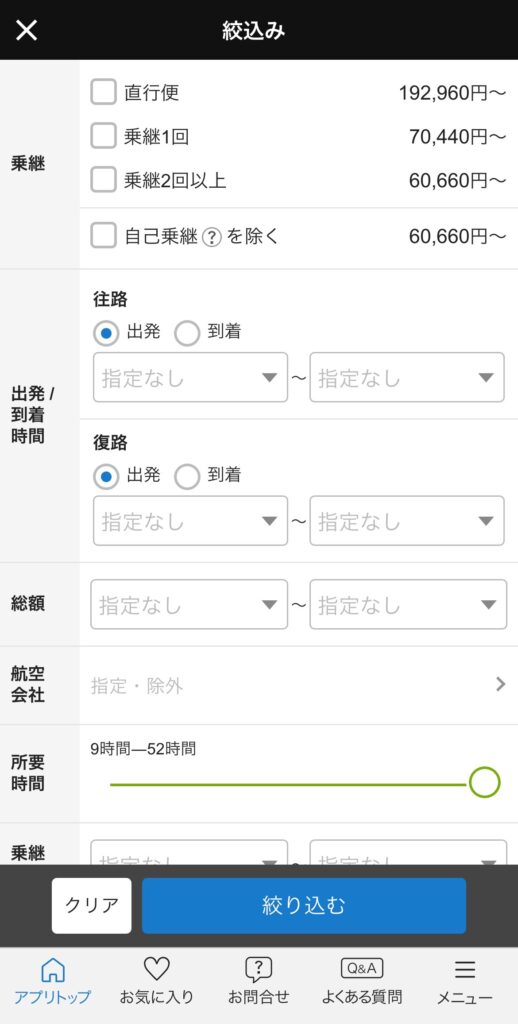Image resolution: width=518 pixels, height=1024 pixels.
Task: Enable 自己乗継を除く checkbox
Action: click(x=103, y=236)
